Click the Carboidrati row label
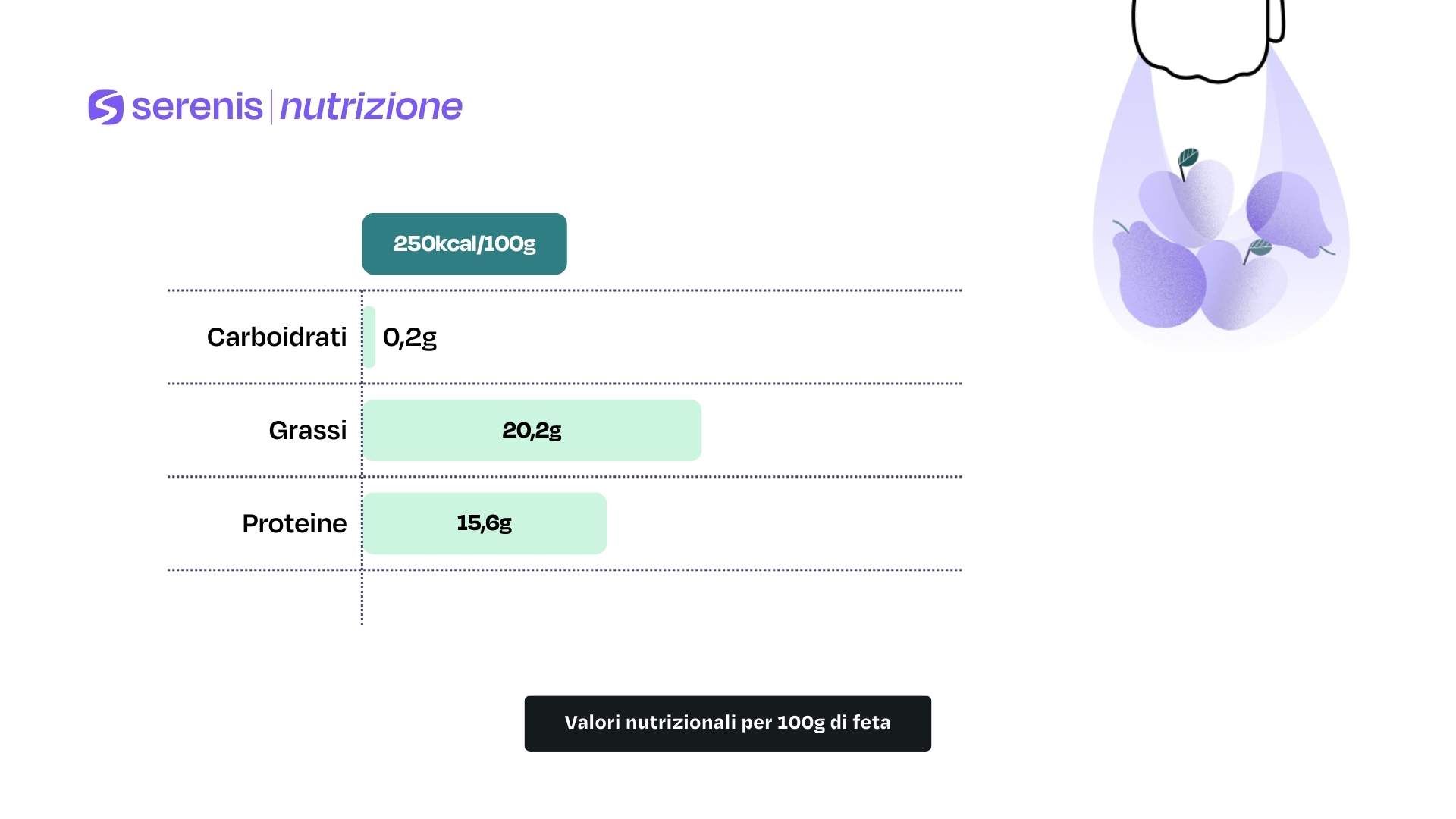Image resolution: width=1456 pixels, height=819 pixels. [x=277, y=337]
